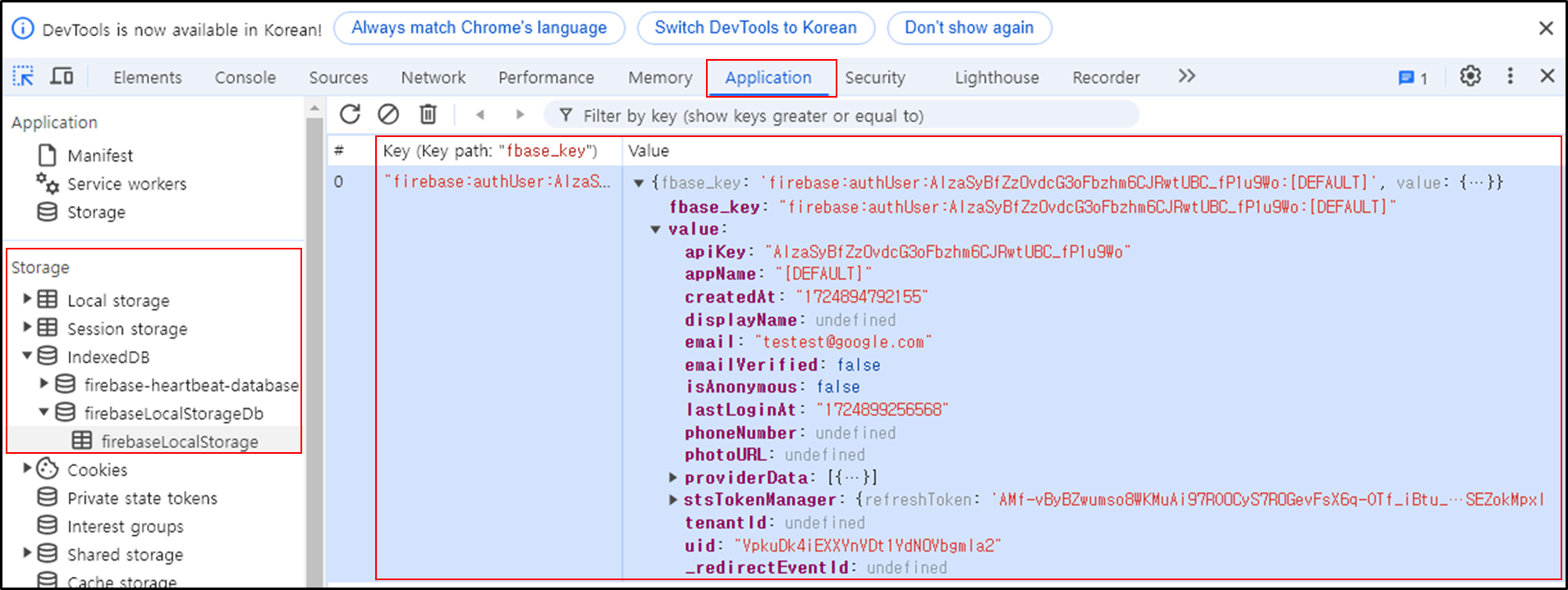Expand the firebase-heartbeat-database node

tap(44, 383)
